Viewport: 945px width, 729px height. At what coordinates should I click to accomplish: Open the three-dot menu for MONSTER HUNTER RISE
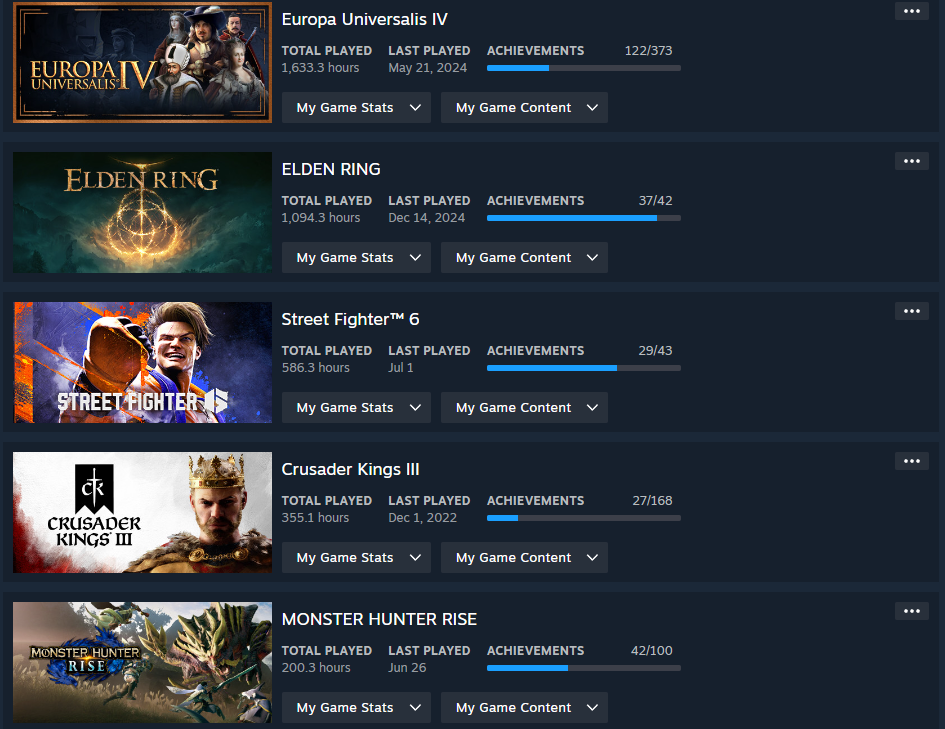(911, 611)
